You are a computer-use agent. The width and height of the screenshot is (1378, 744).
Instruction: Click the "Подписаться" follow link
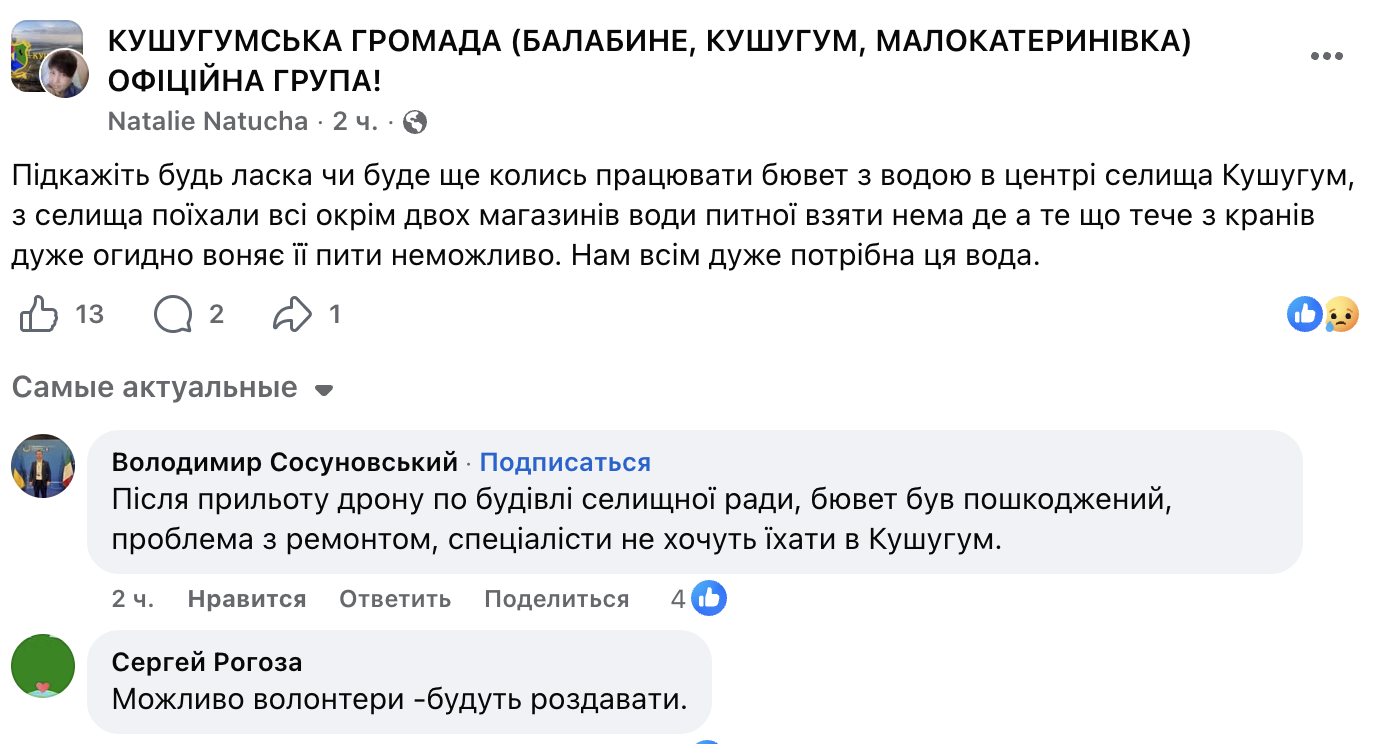pyautogui.click(x=565, y=463)
